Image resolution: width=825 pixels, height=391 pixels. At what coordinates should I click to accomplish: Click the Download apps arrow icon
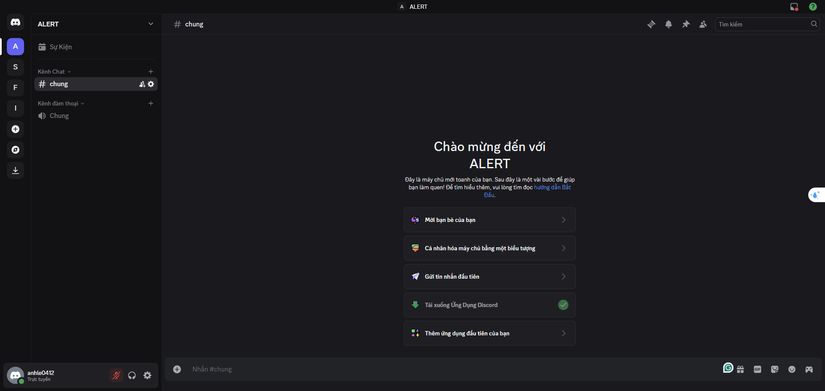(x=15, y=171)
